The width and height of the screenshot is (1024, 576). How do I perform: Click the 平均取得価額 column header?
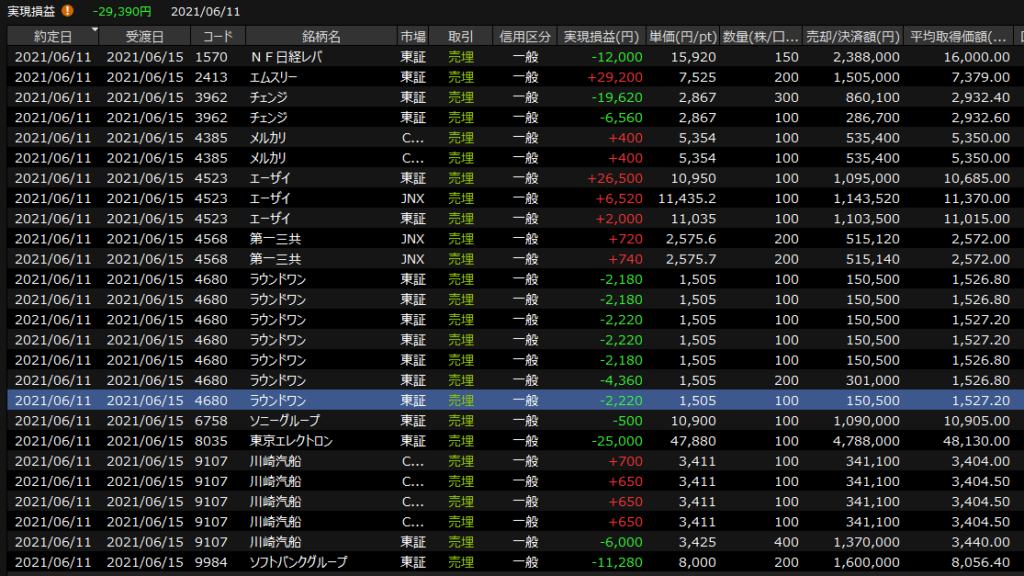point(959,36)
